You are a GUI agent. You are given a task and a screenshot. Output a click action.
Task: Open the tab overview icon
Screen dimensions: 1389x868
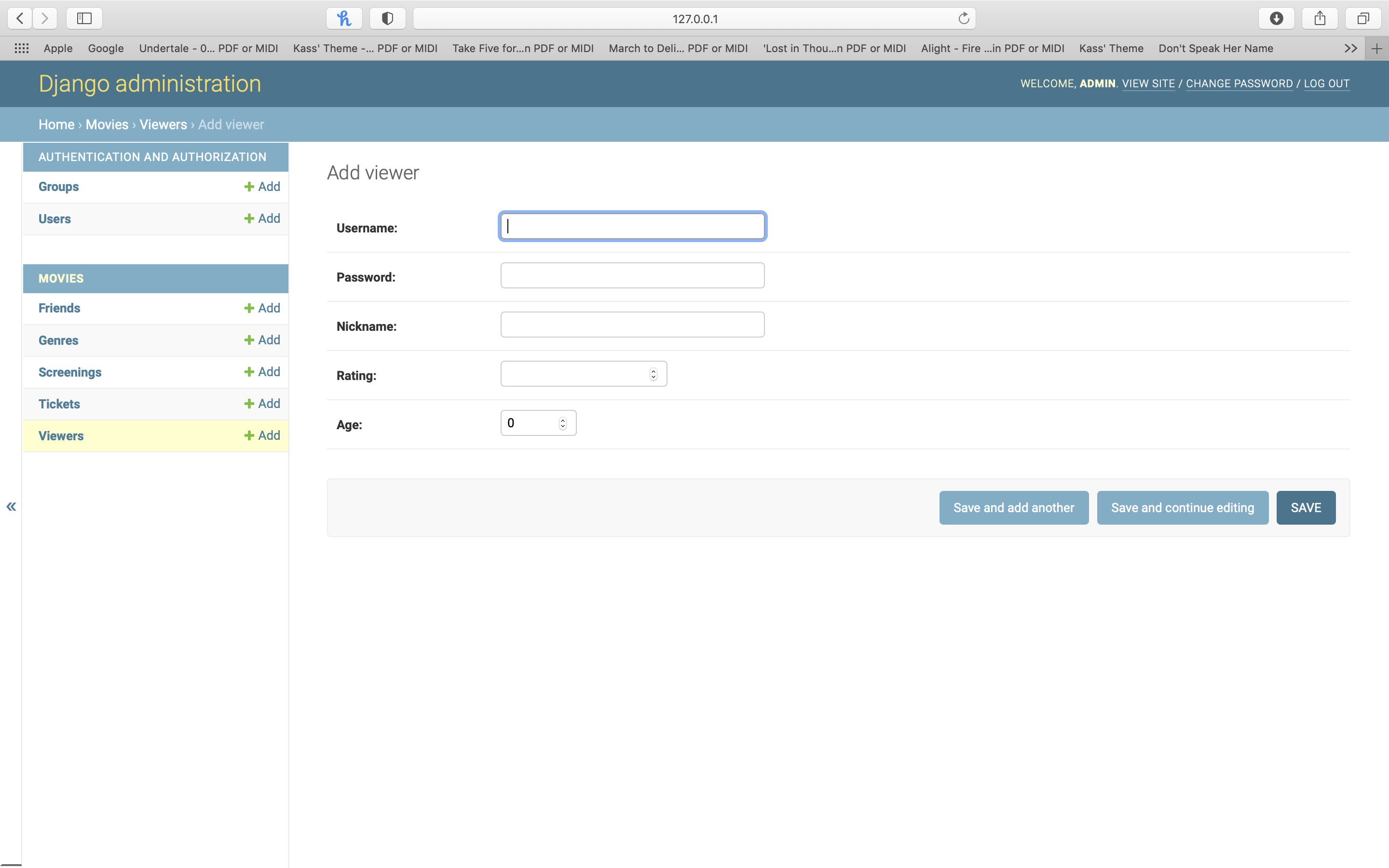coord(1363,18)
